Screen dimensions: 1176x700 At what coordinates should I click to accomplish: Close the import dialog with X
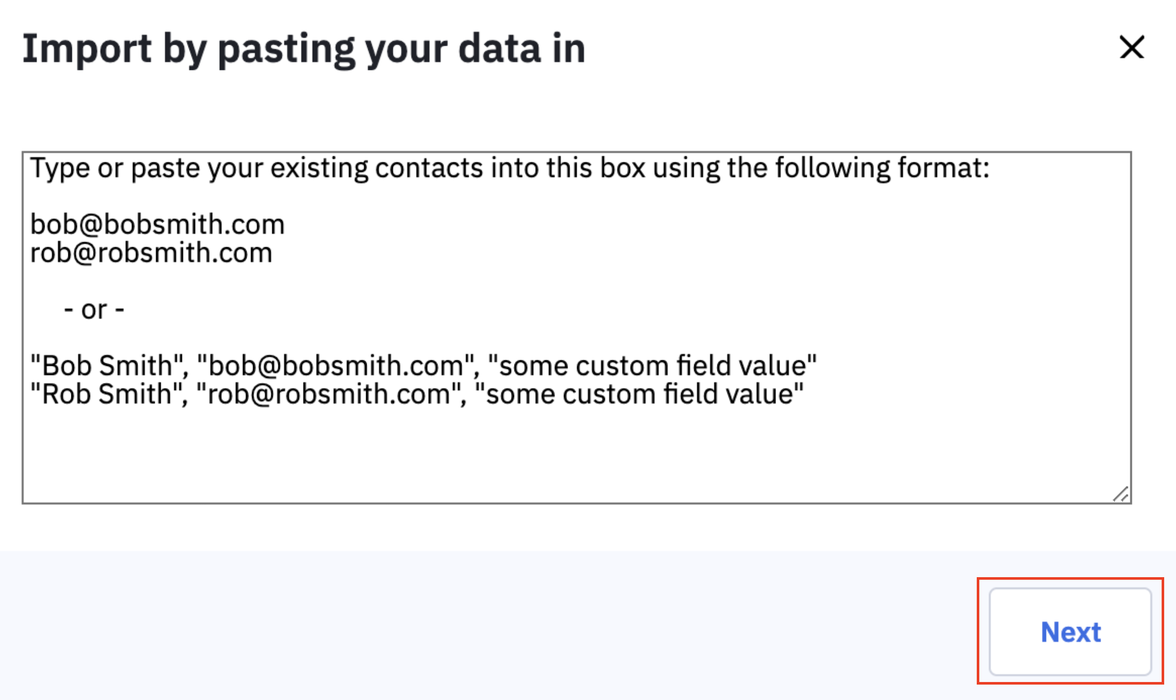[1131, 47]
